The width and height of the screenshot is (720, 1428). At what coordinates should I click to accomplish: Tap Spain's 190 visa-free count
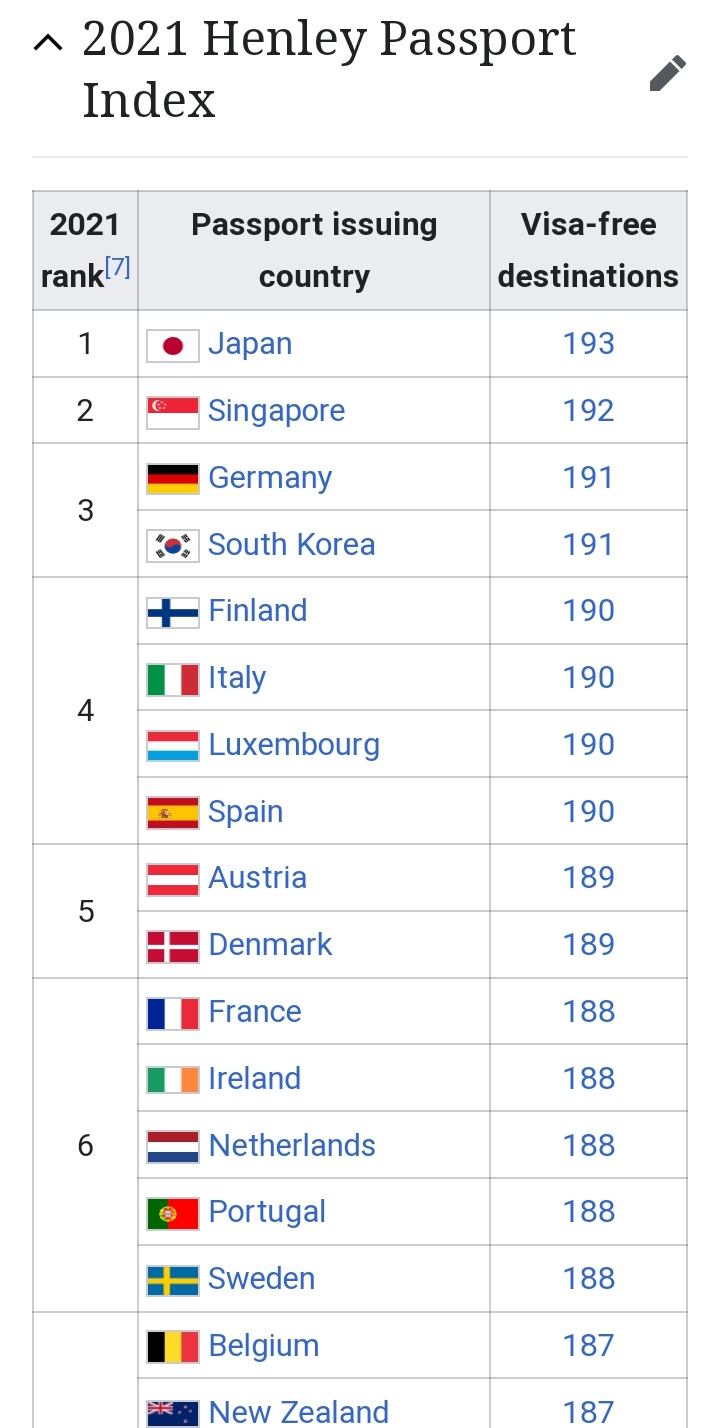pyautogui.click(x=588, y=812)
